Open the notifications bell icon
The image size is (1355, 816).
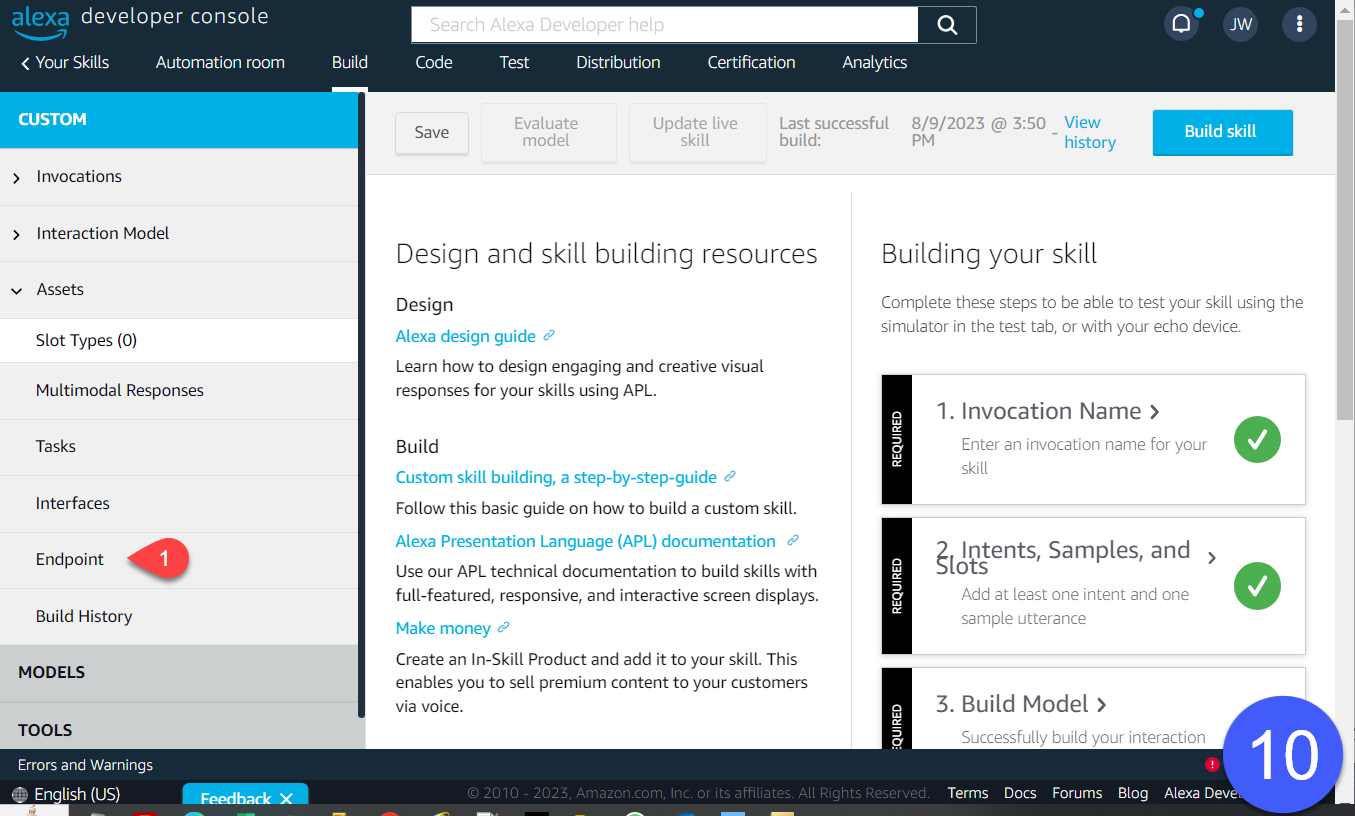pyautogui.click(x=1181, y=25)
